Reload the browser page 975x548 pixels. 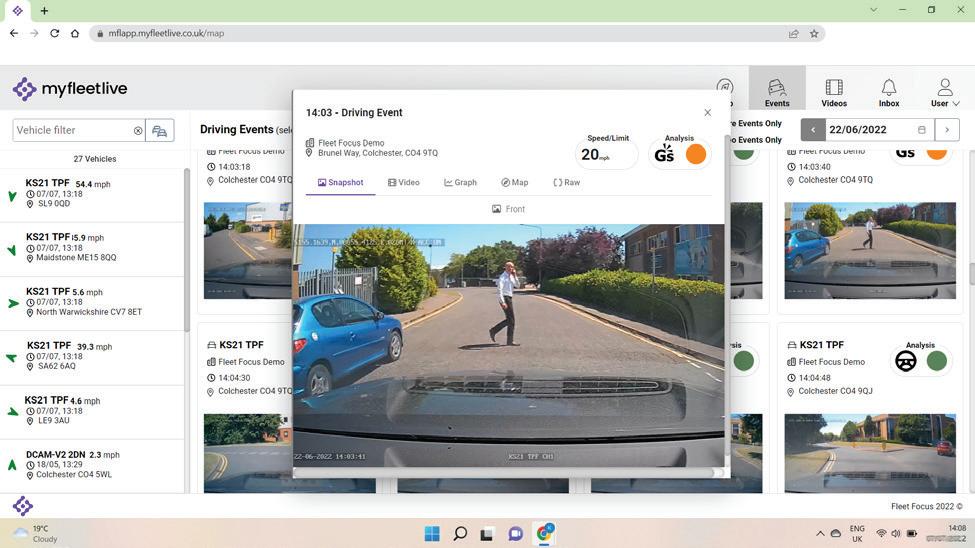(55, 34)
